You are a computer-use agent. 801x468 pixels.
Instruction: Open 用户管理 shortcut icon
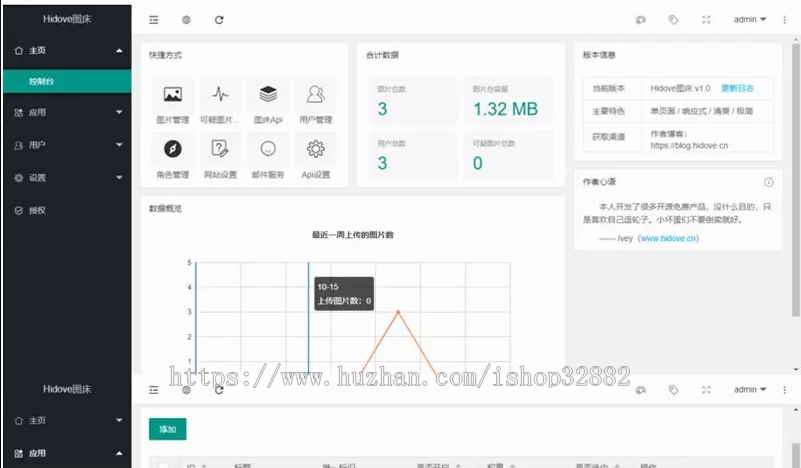[x=316, y=94]
